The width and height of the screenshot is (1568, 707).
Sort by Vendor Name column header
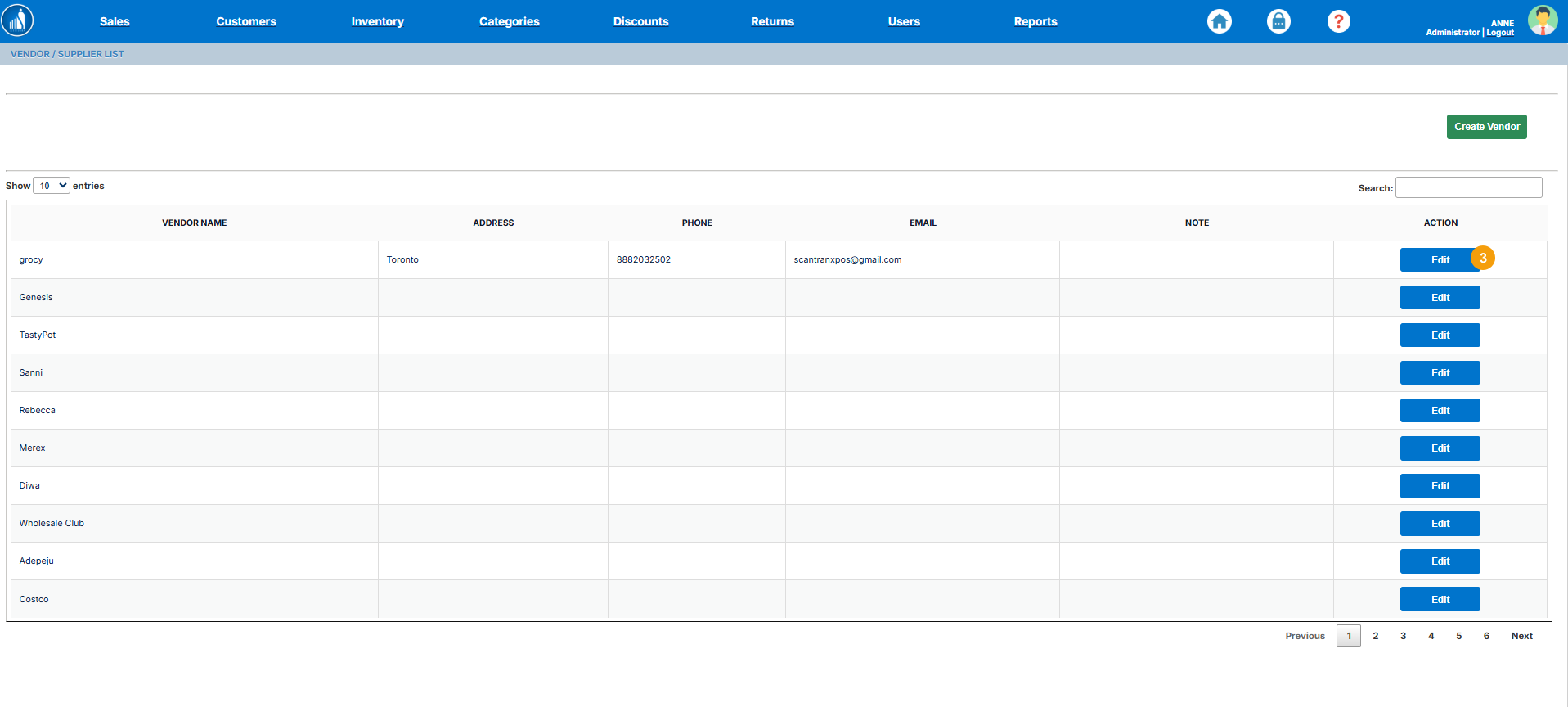click(x=194, y=223)
